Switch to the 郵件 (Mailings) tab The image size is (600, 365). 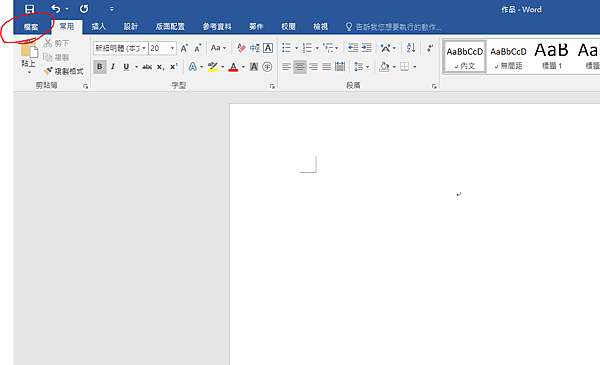point(256,26)
